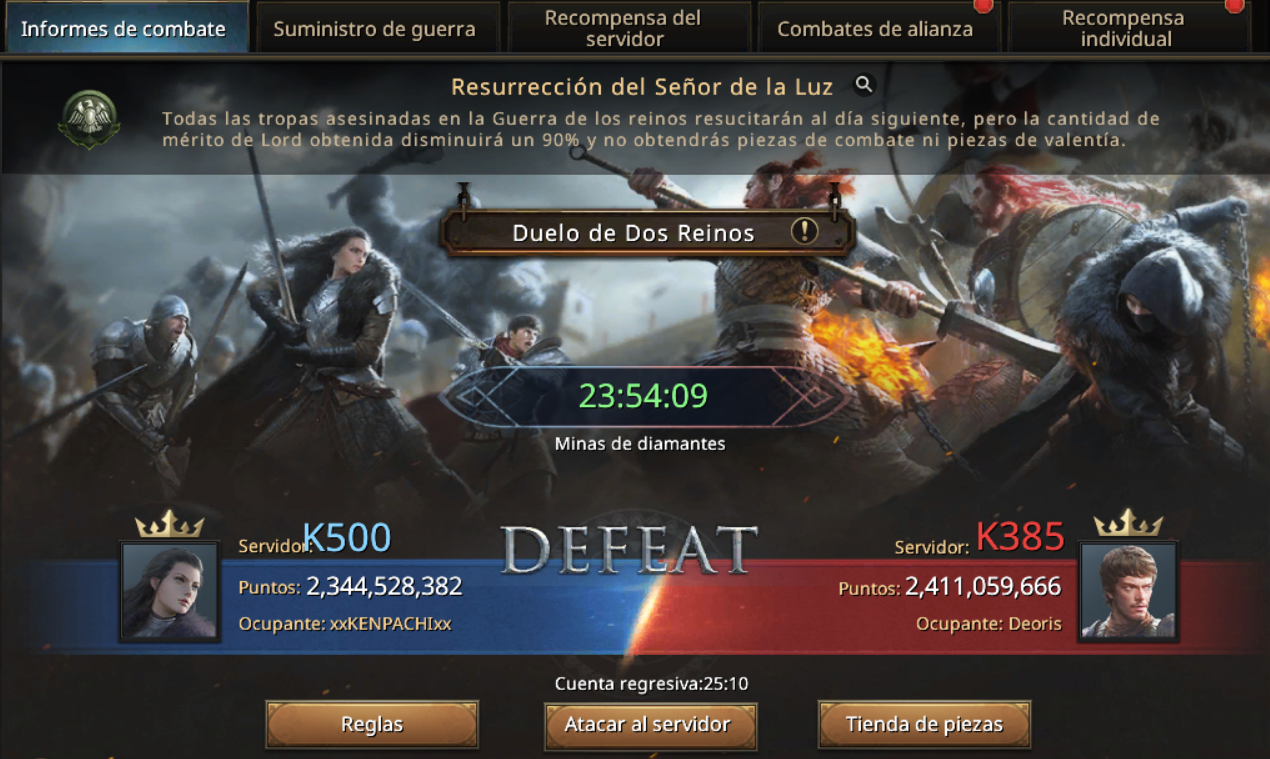Click the K500 occupant portrait
Screen dimensions: 1270x759
click(170, 591)
